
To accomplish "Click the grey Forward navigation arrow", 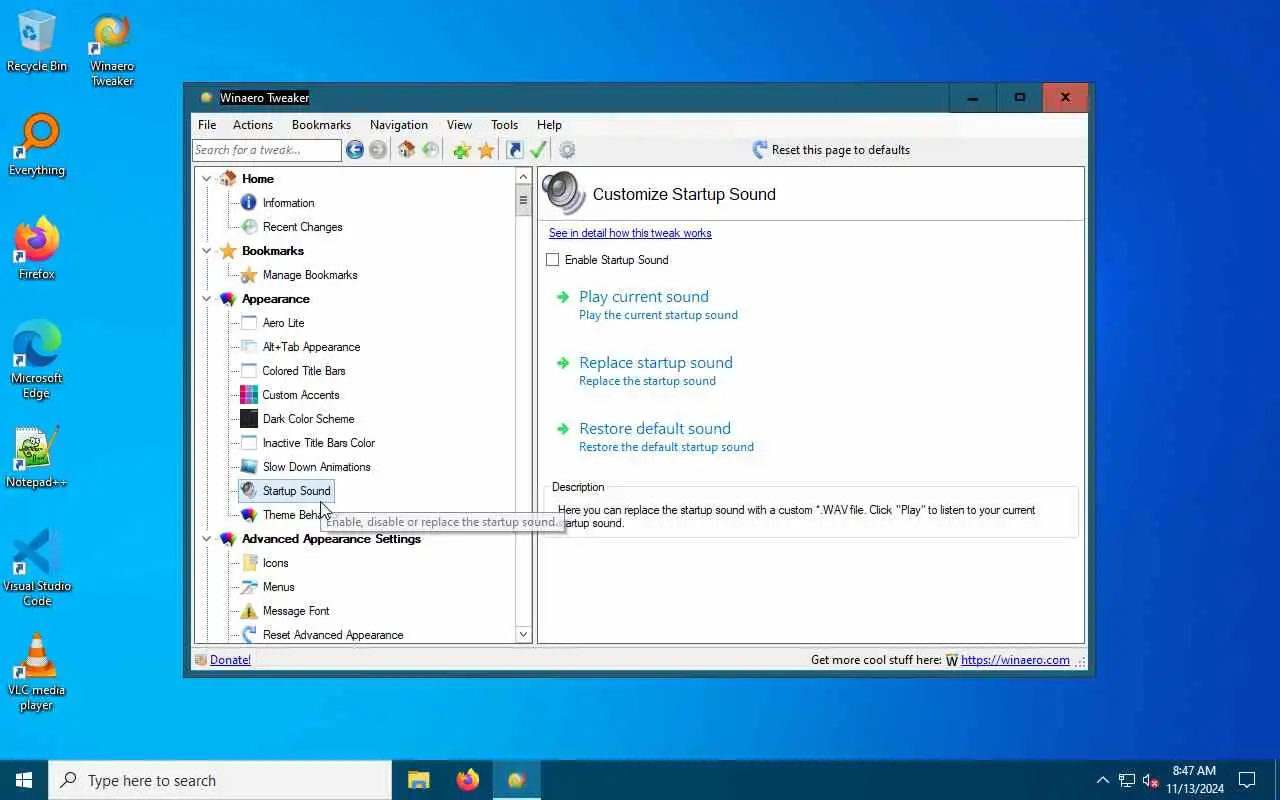I will 378,150.
